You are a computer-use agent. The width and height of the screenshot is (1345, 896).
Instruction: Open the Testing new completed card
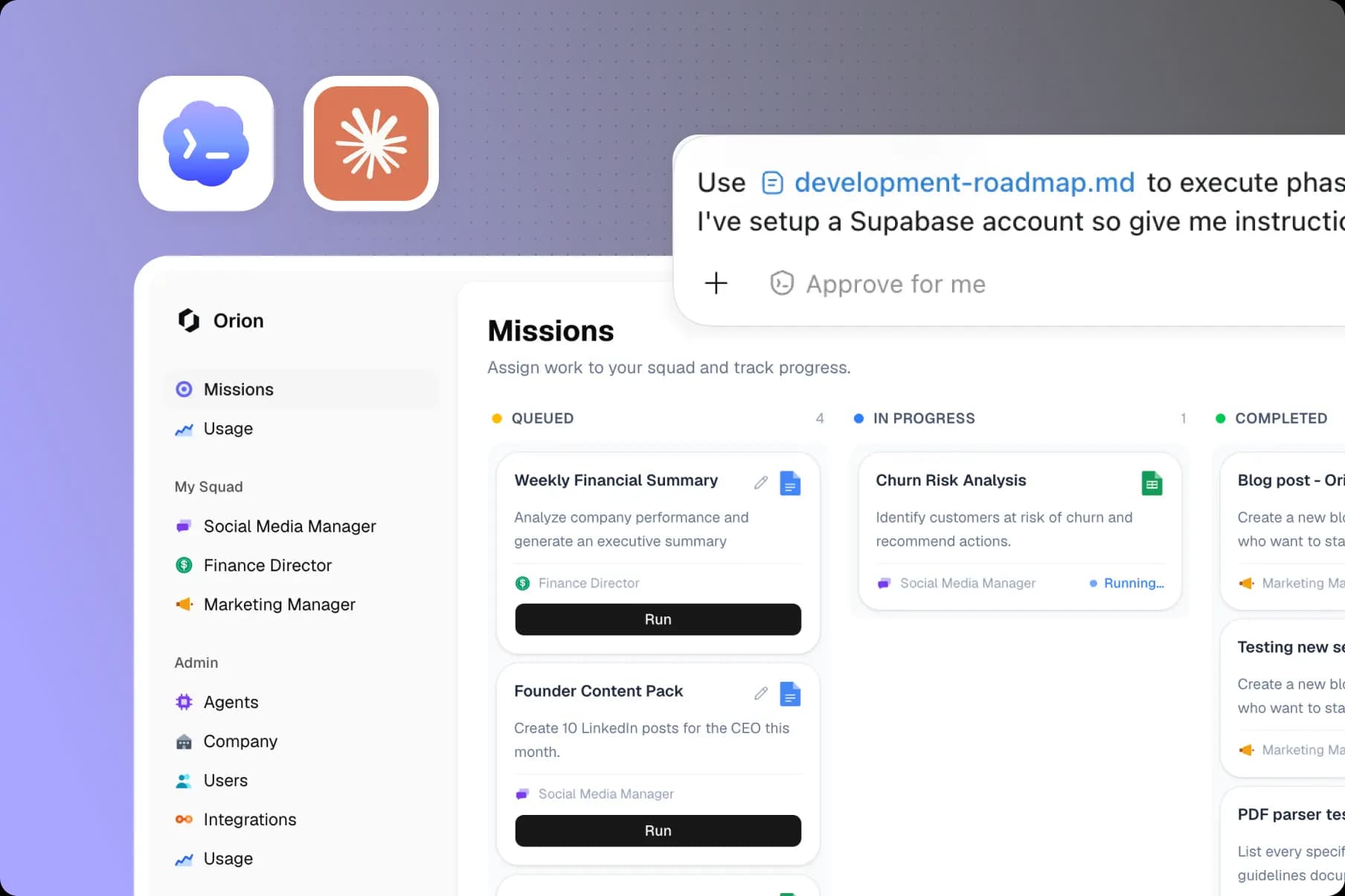pyautogui.click(x=1283, y=697)
